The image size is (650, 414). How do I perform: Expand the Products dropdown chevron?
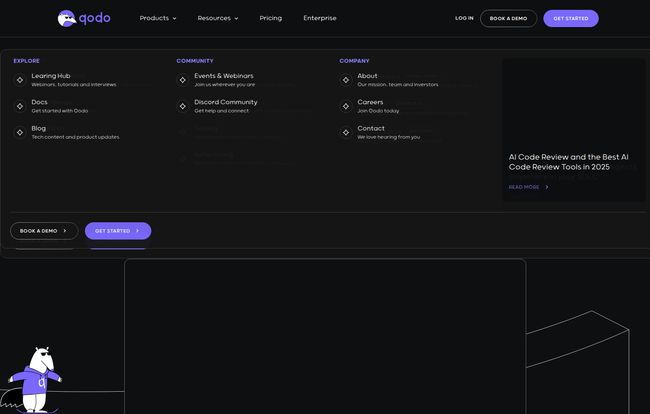click(175, 19)
